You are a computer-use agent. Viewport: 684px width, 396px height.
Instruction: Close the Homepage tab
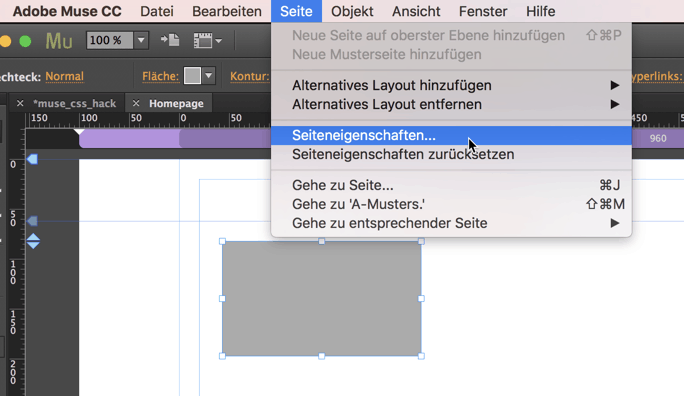click(x=136, y=103)
